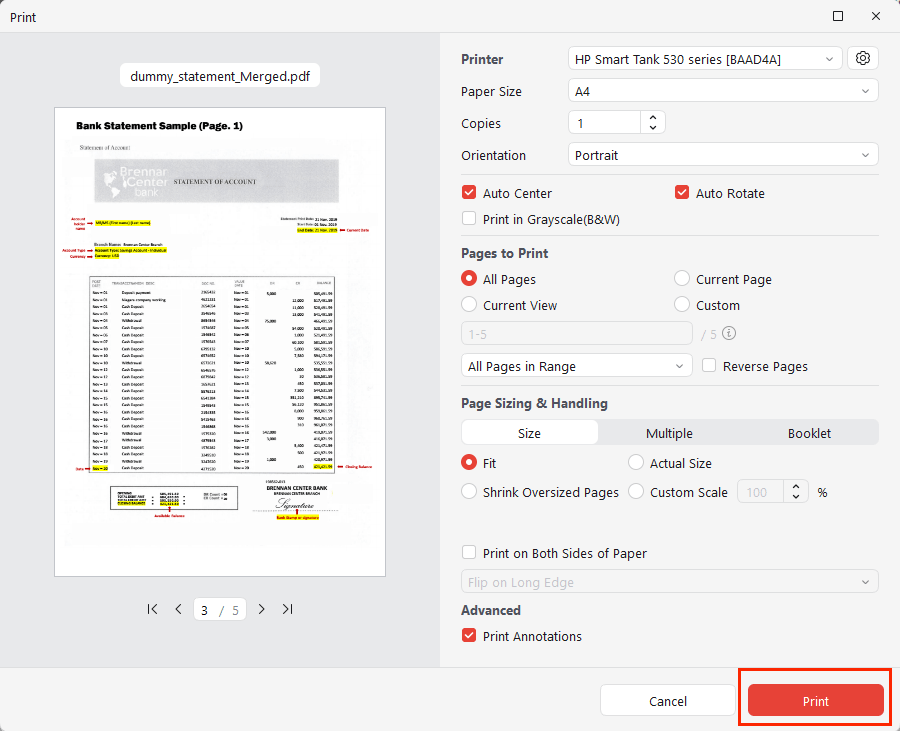
Task: Enable Print on Both Sides of Paper
Action: [469, 553]
